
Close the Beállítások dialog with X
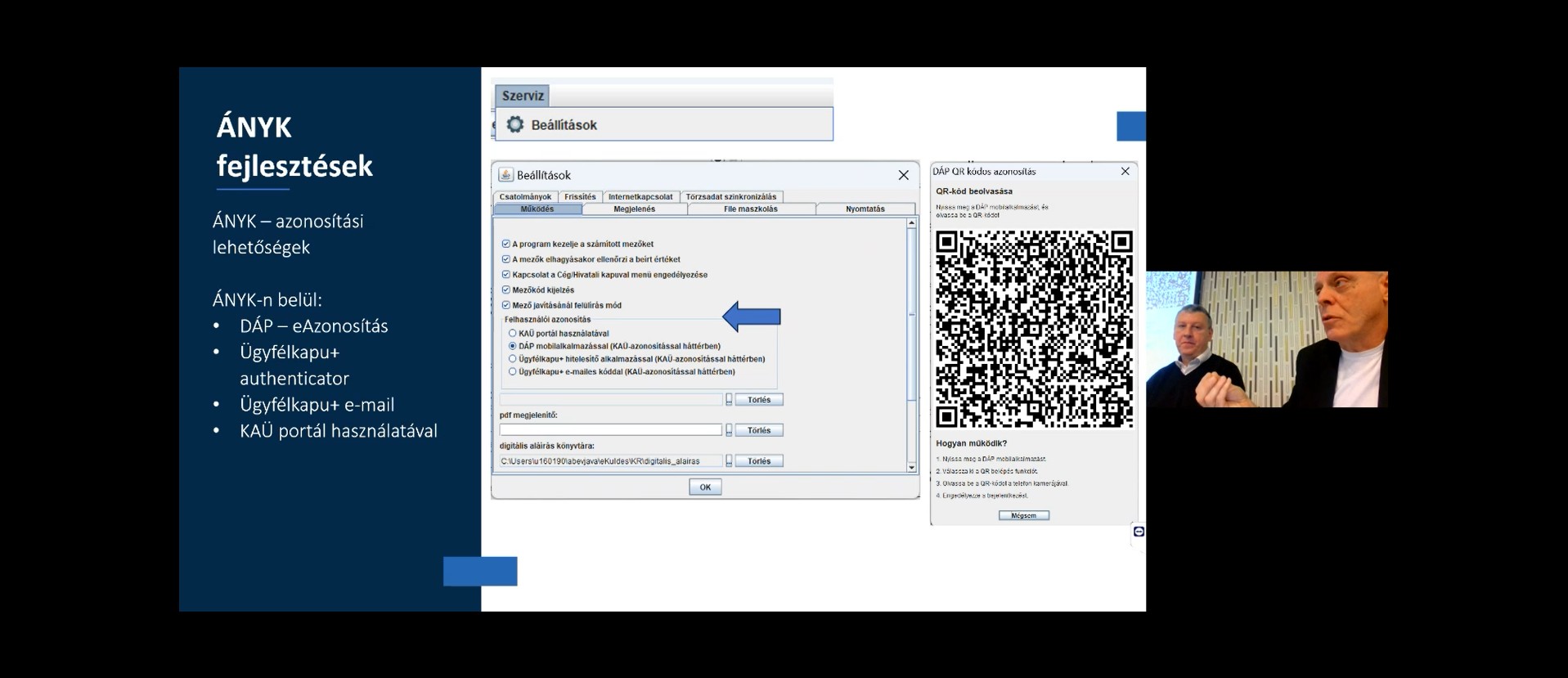(x=903, y=175)
